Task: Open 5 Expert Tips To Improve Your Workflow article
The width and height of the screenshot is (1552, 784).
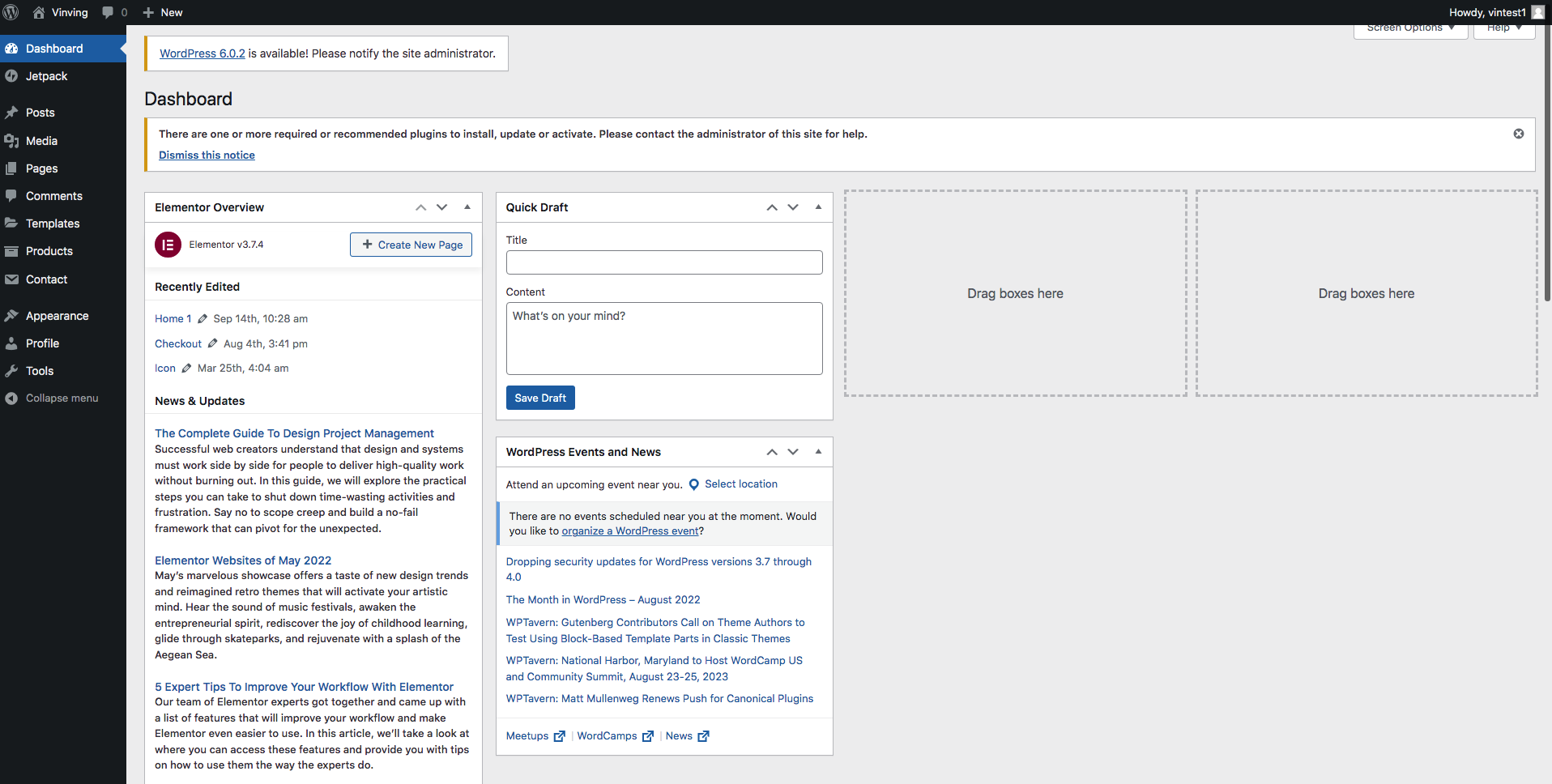Action: pyautogui.click(x=304, y=687)
